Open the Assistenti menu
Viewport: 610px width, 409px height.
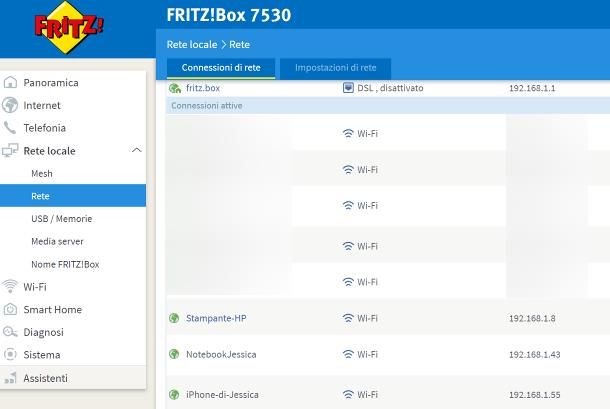[x=73, y=378]
